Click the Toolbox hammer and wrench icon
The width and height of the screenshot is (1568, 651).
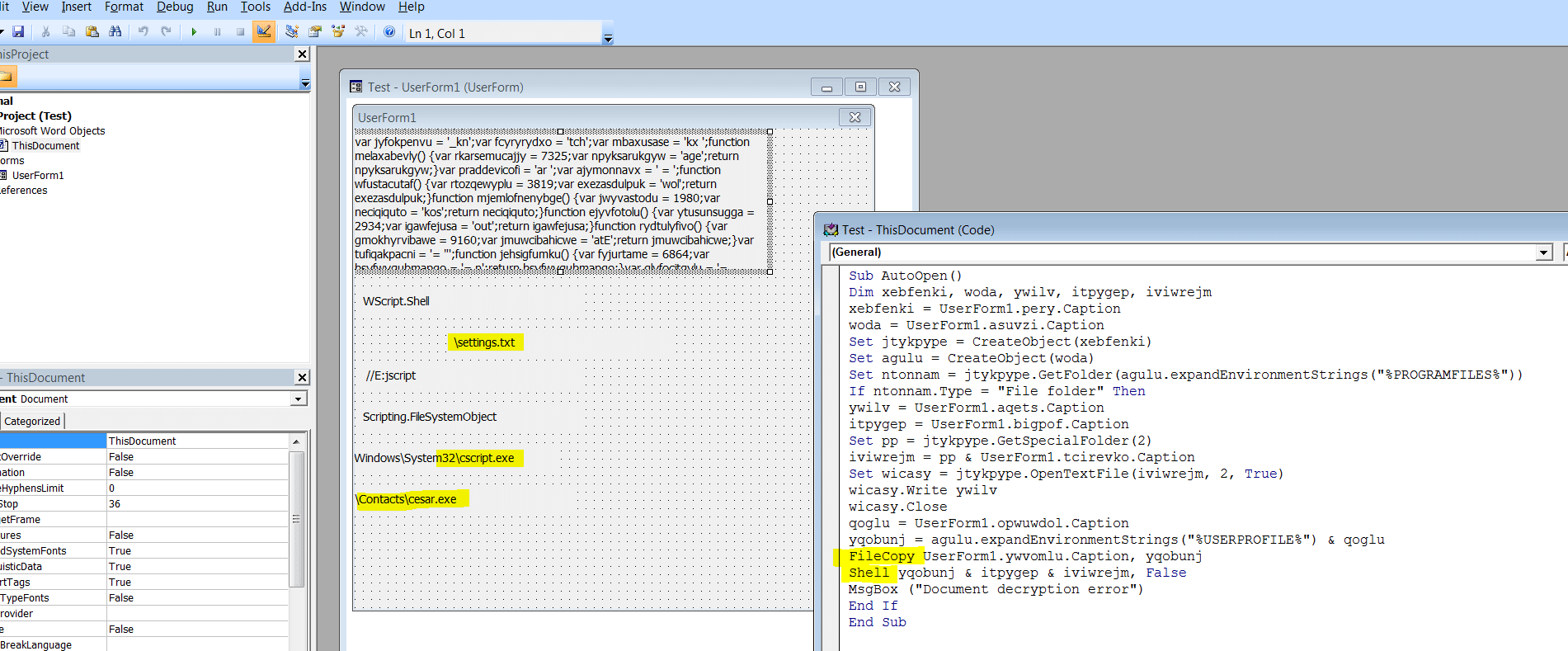[x=360, y=32]
